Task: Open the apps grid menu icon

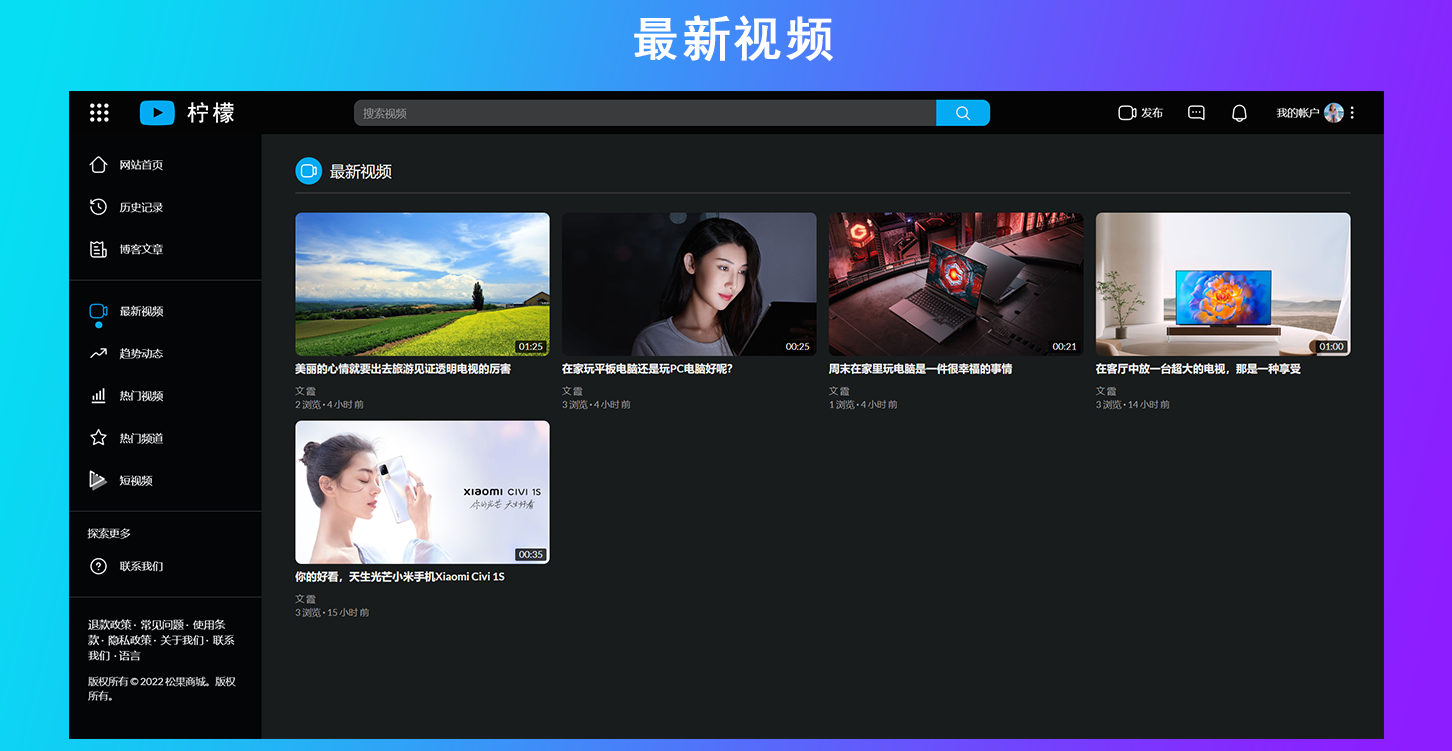Action: tap(99, 113)
